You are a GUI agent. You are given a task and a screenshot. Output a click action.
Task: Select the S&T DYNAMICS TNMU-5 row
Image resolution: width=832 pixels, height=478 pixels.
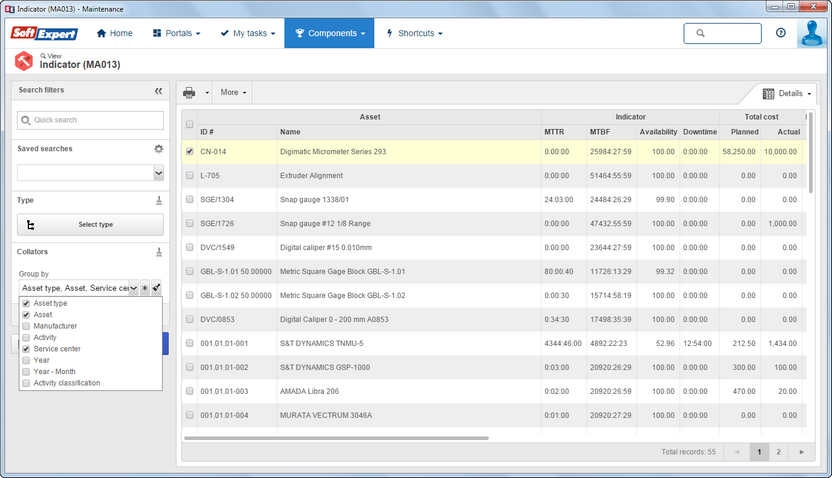(494, 343)
